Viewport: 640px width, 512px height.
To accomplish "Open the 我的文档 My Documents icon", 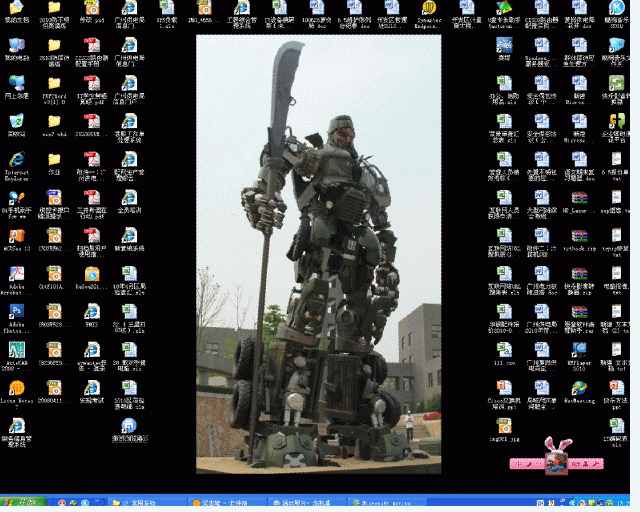I will pos(17,11).
